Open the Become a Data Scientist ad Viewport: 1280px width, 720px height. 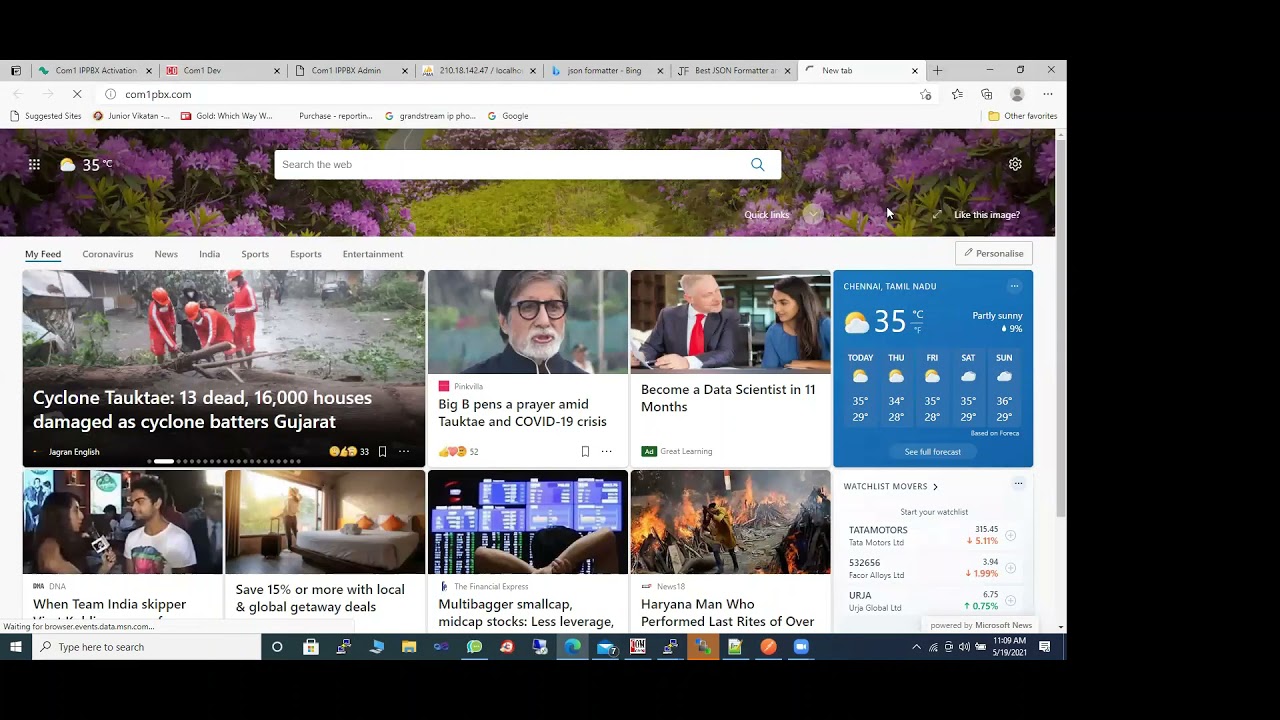point(730,367)
